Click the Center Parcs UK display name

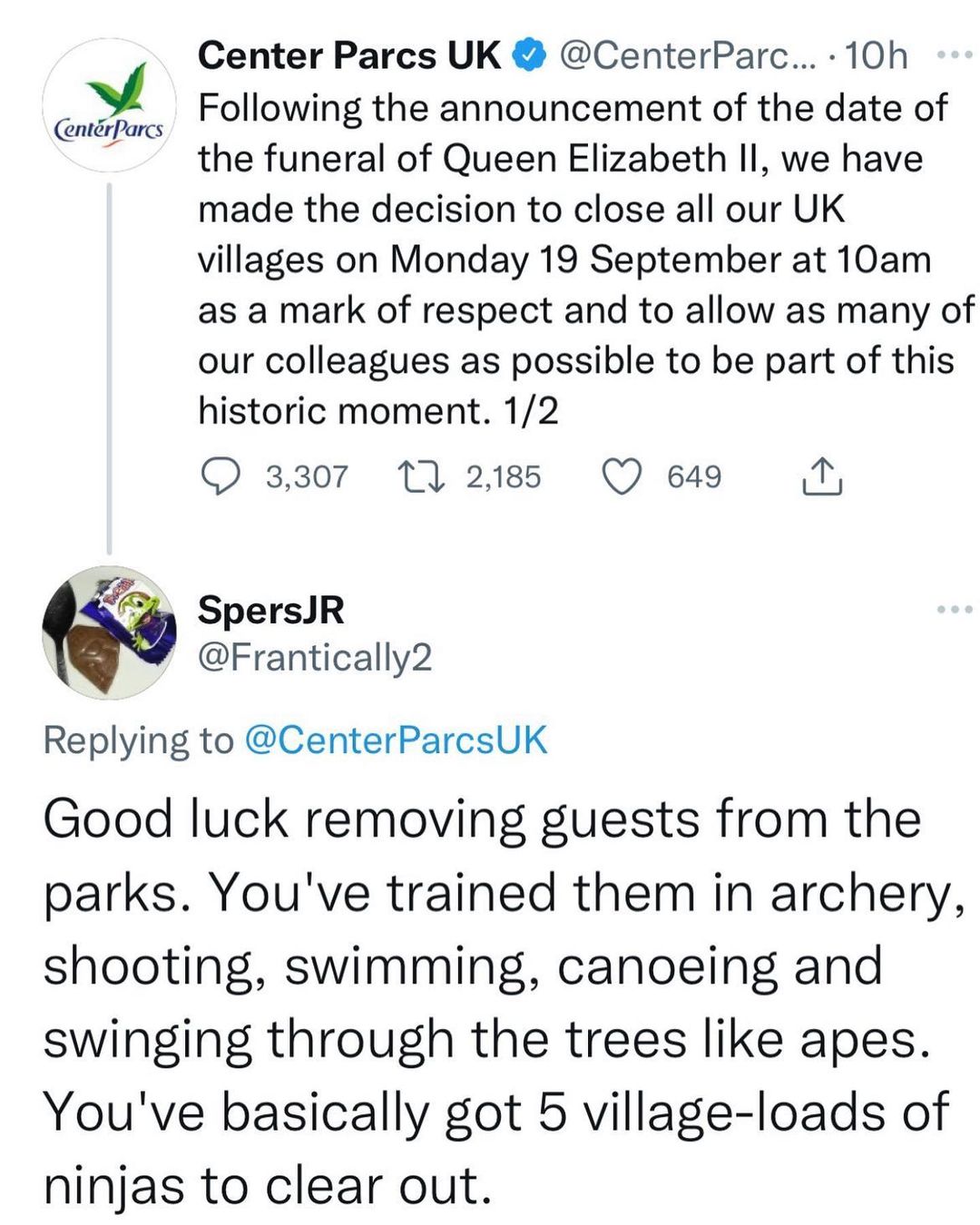click(x=348, y=56)
